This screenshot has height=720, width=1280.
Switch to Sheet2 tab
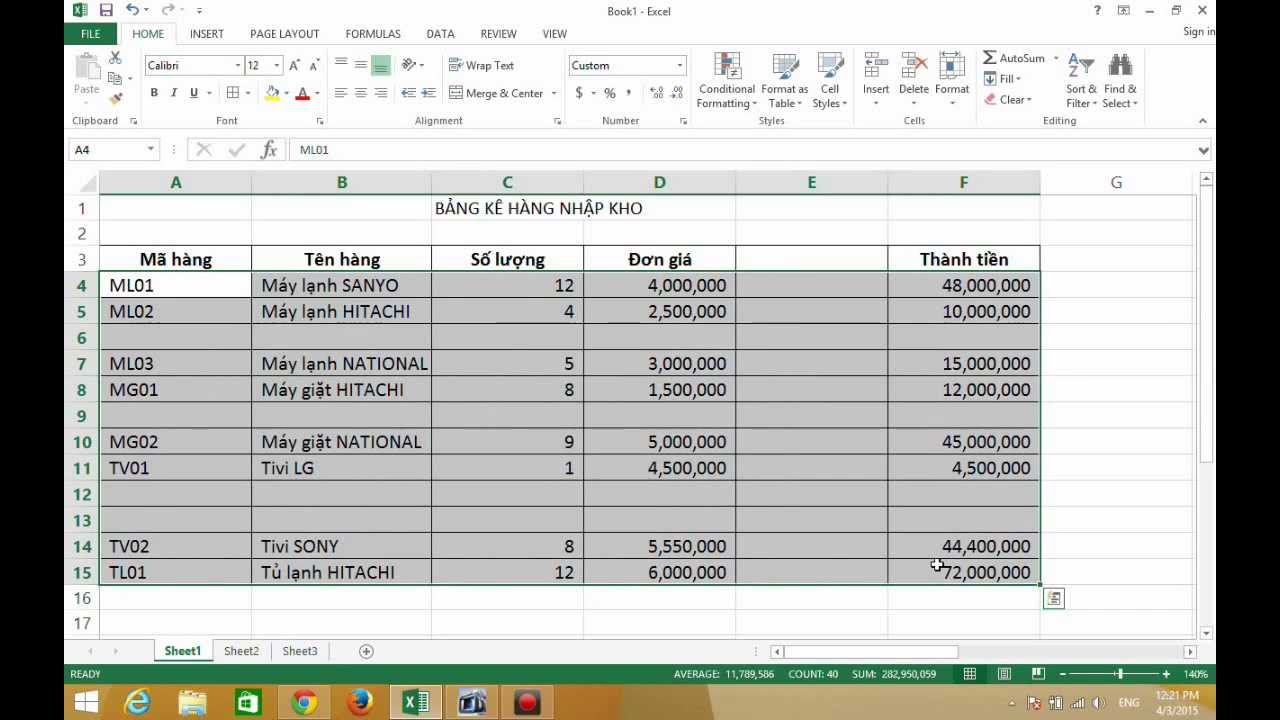click(x=241, y=651)
